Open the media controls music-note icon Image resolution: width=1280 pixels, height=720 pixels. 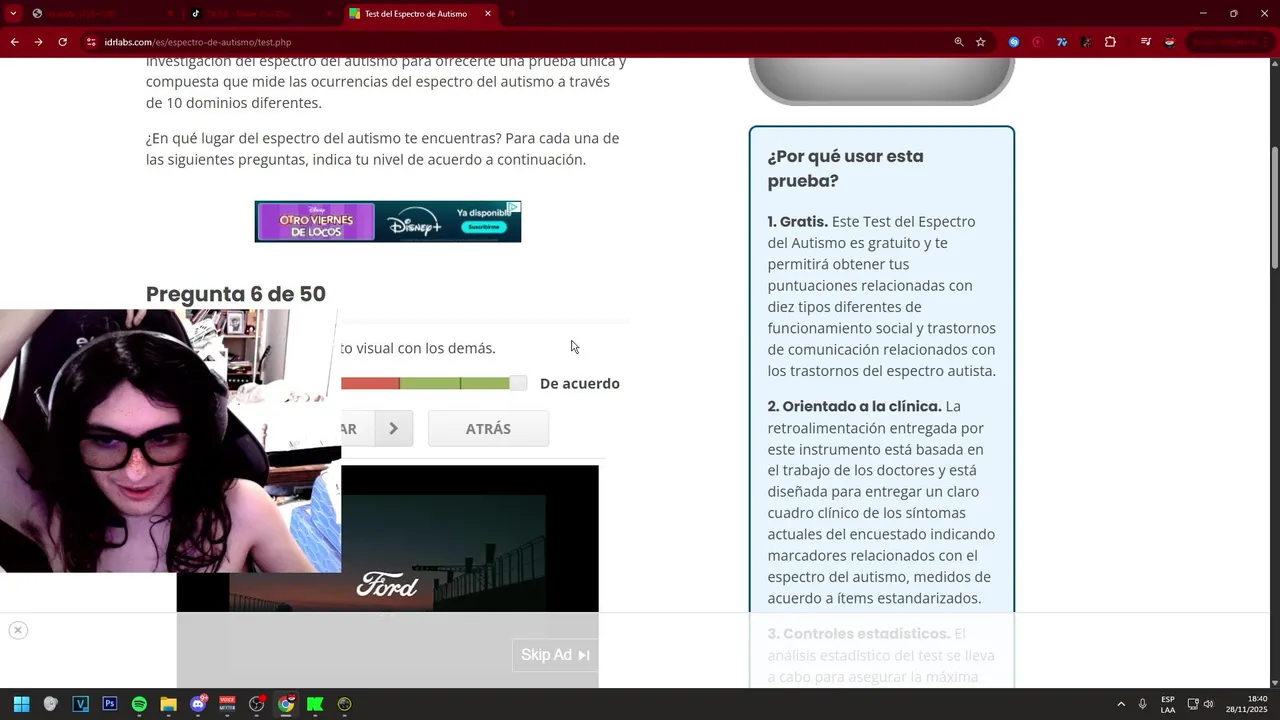(x=1145, y=42)
